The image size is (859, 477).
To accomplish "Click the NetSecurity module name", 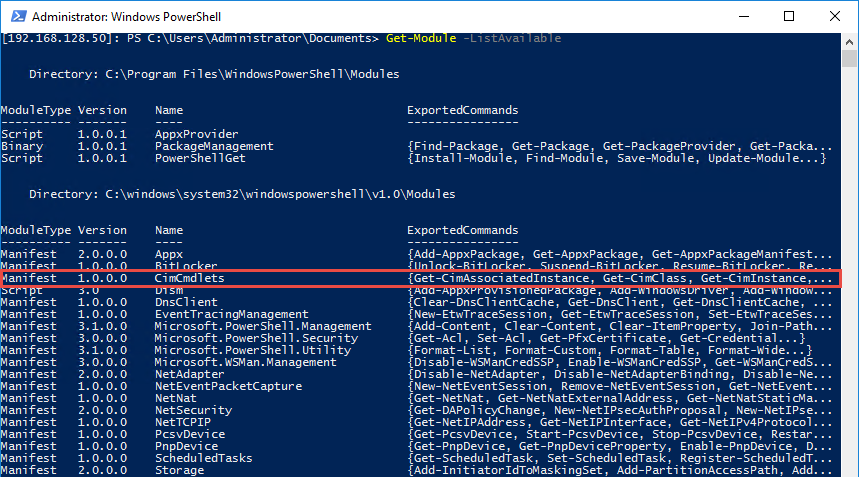I will (x=193, y=411).
